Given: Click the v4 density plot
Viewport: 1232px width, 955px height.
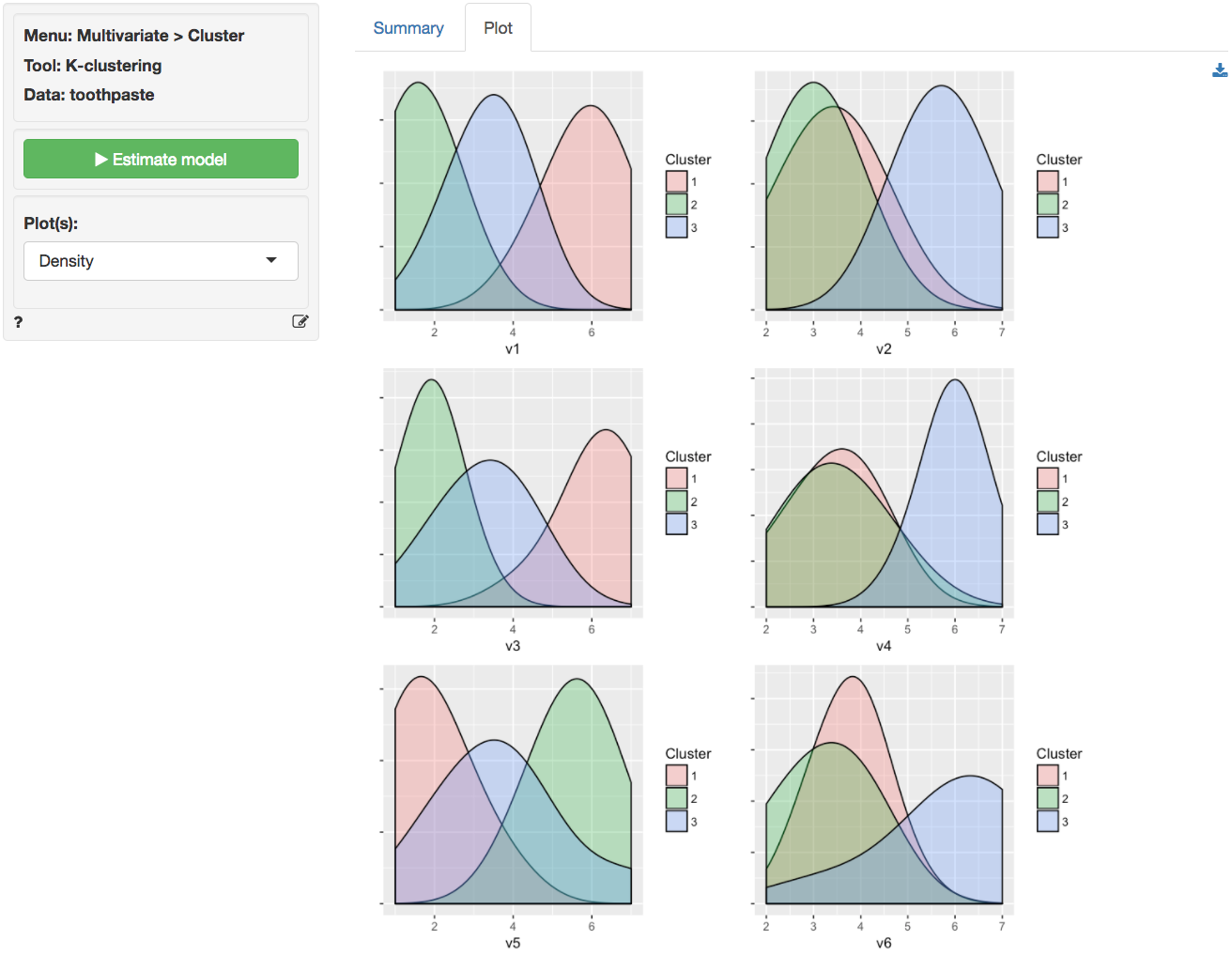Looking at the screenshot, I should pyautogui.click(x=884, y=493).
